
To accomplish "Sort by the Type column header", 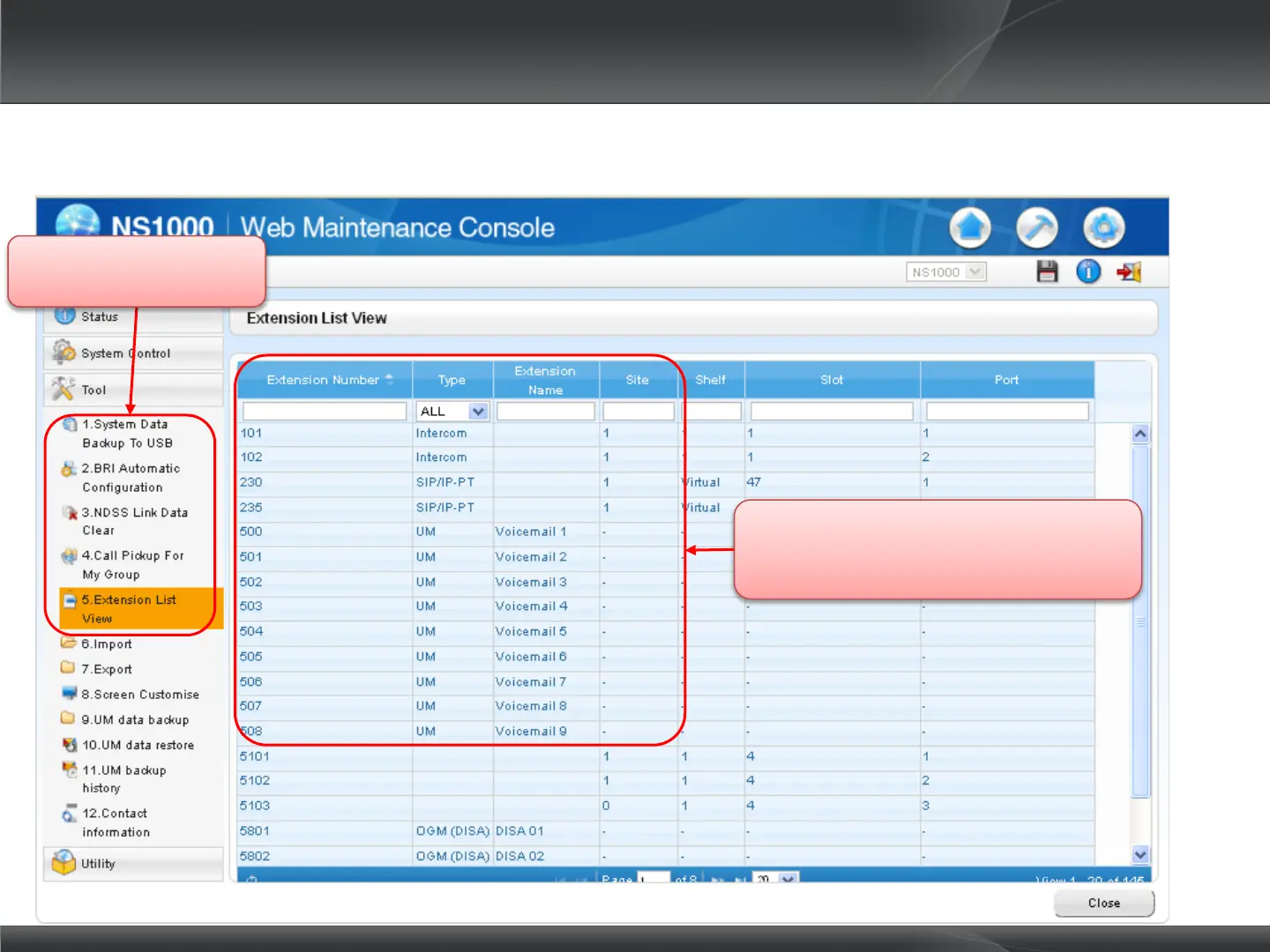I will [452, 380].
